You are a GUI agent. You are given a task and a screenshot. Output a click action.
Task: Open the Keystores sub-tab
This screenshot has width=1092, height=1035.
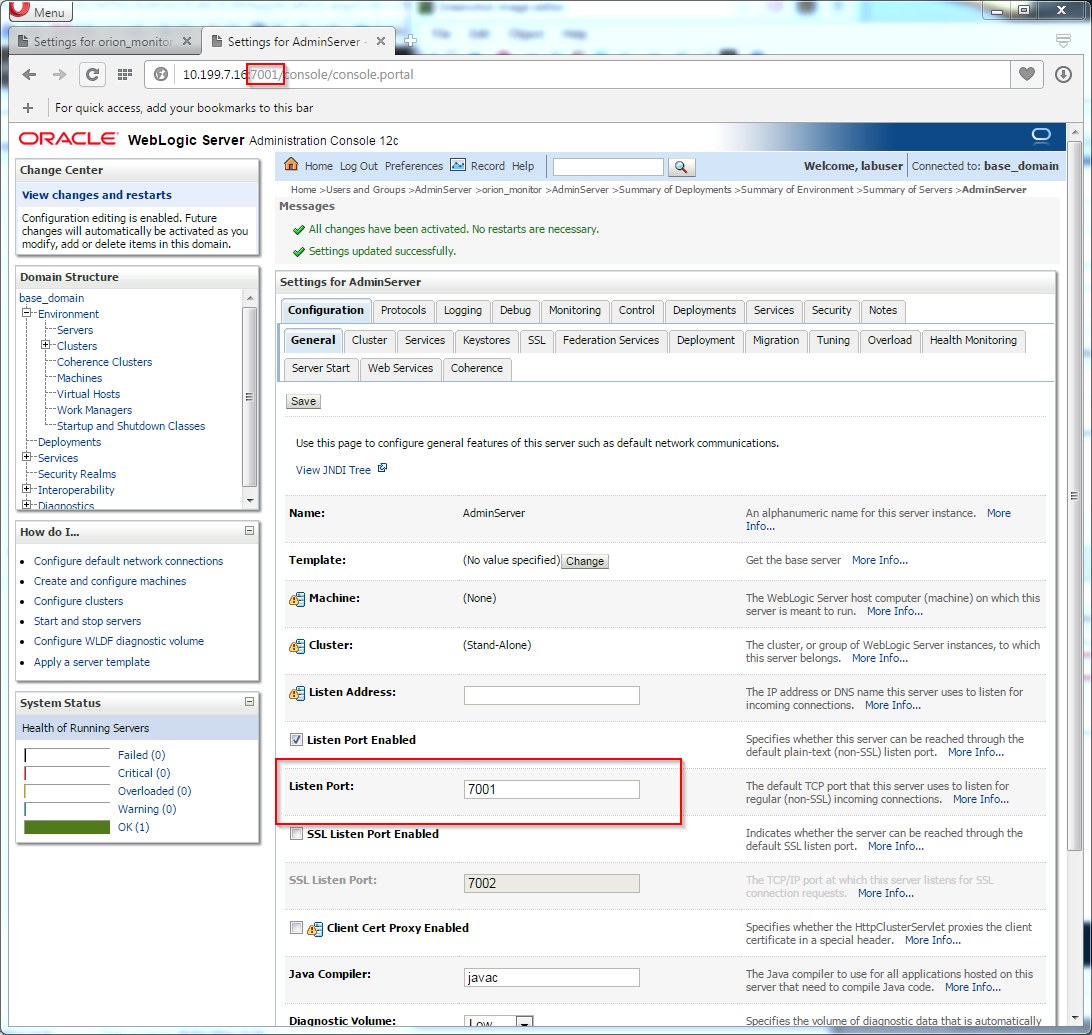click(486, 341)
